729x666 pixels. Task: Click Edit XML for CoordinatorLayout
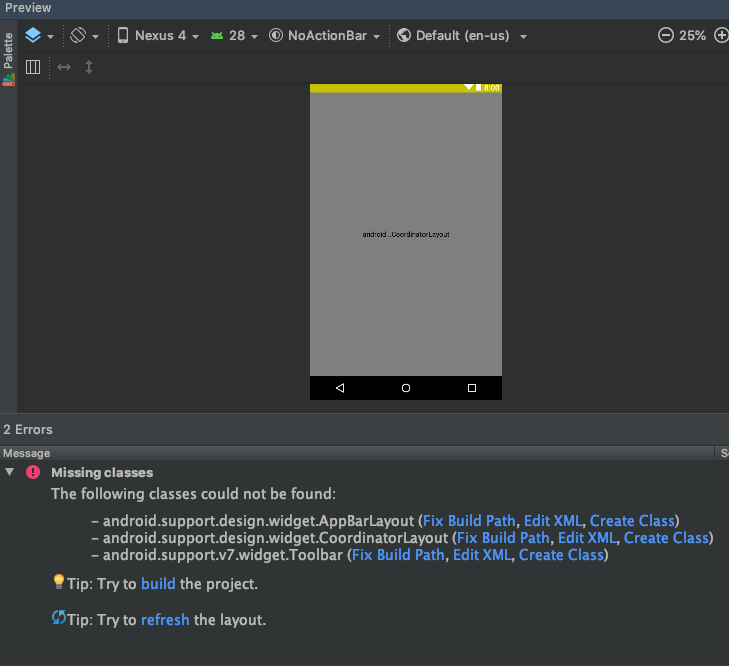[x=587, y=538]
